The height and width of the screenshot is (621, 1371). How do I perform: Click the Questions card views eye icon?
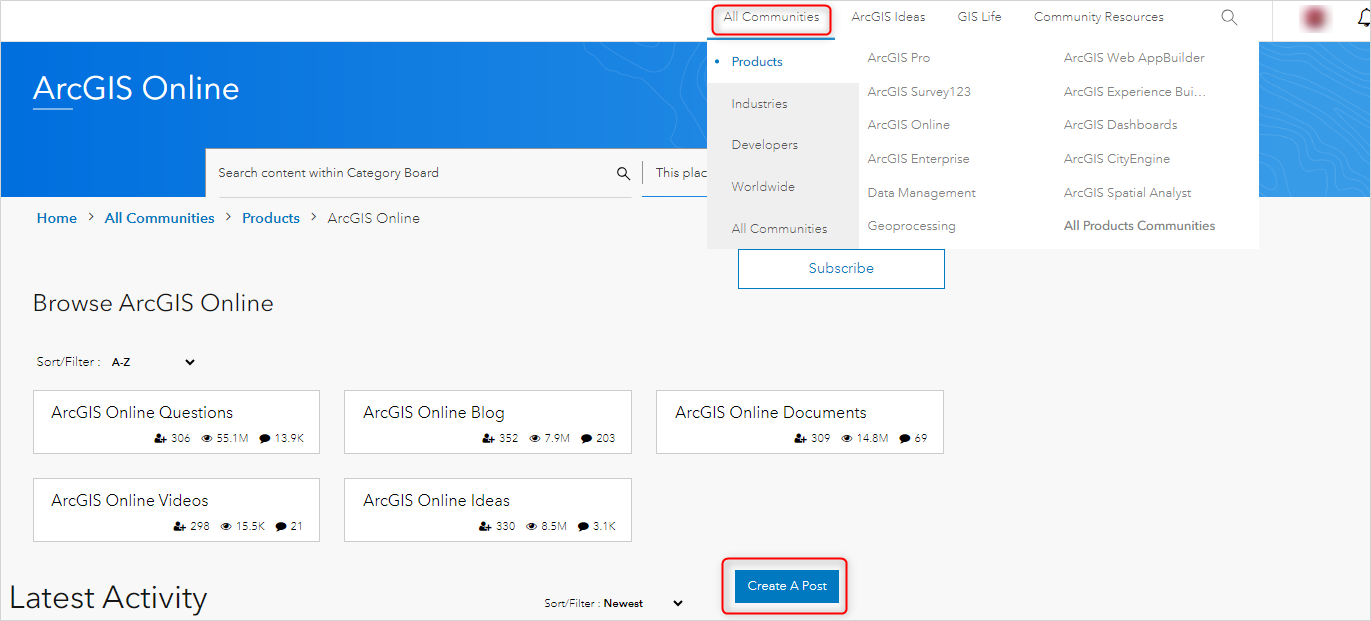coord(207,439)
